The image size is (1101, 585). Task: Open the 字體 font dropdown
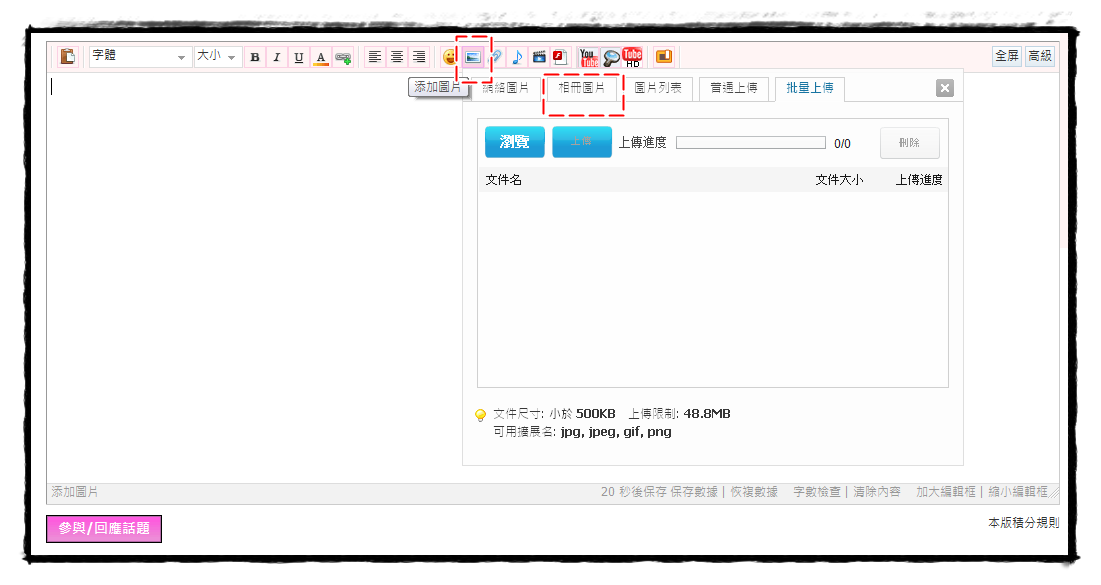140,57
